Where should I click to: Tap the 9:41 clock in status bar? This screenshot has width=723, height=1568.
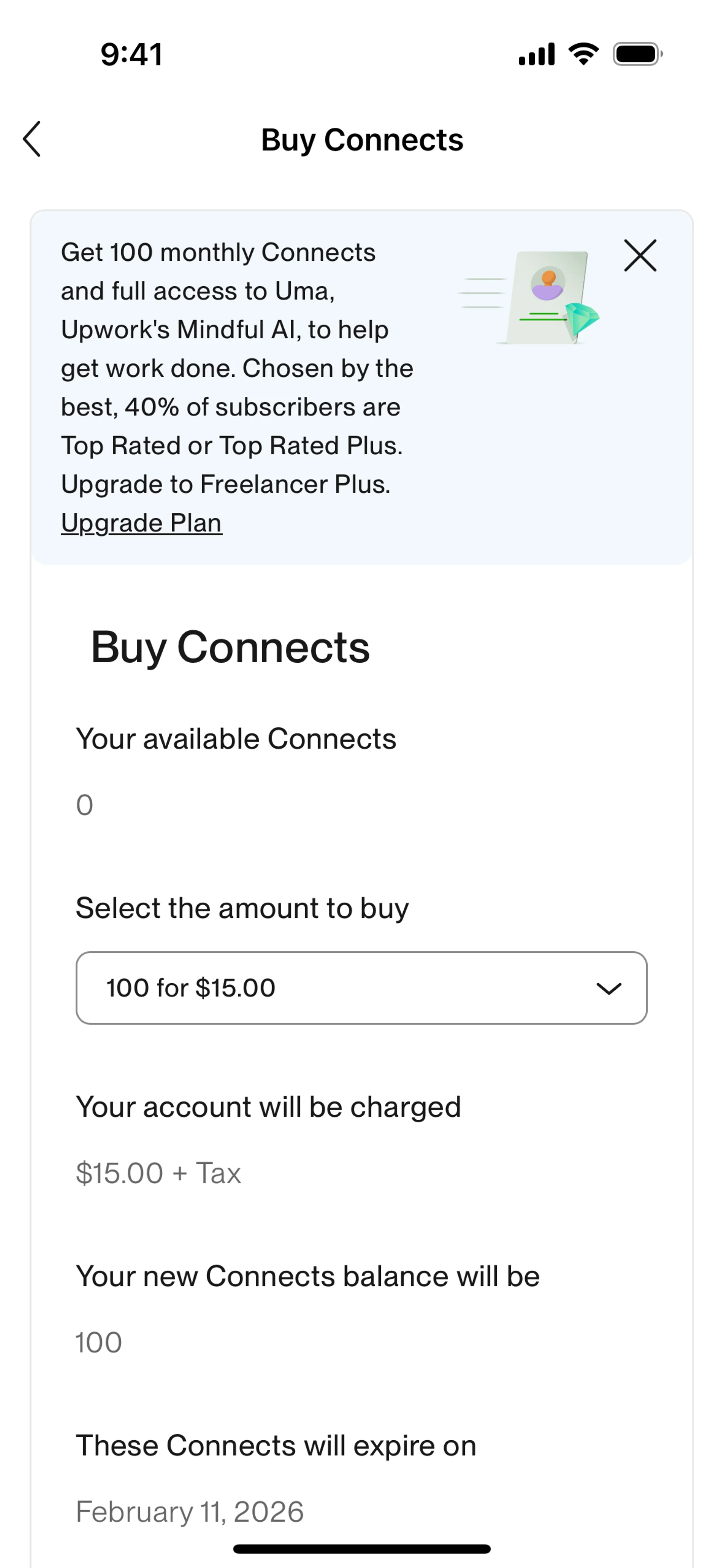click(x=131, y=54)
